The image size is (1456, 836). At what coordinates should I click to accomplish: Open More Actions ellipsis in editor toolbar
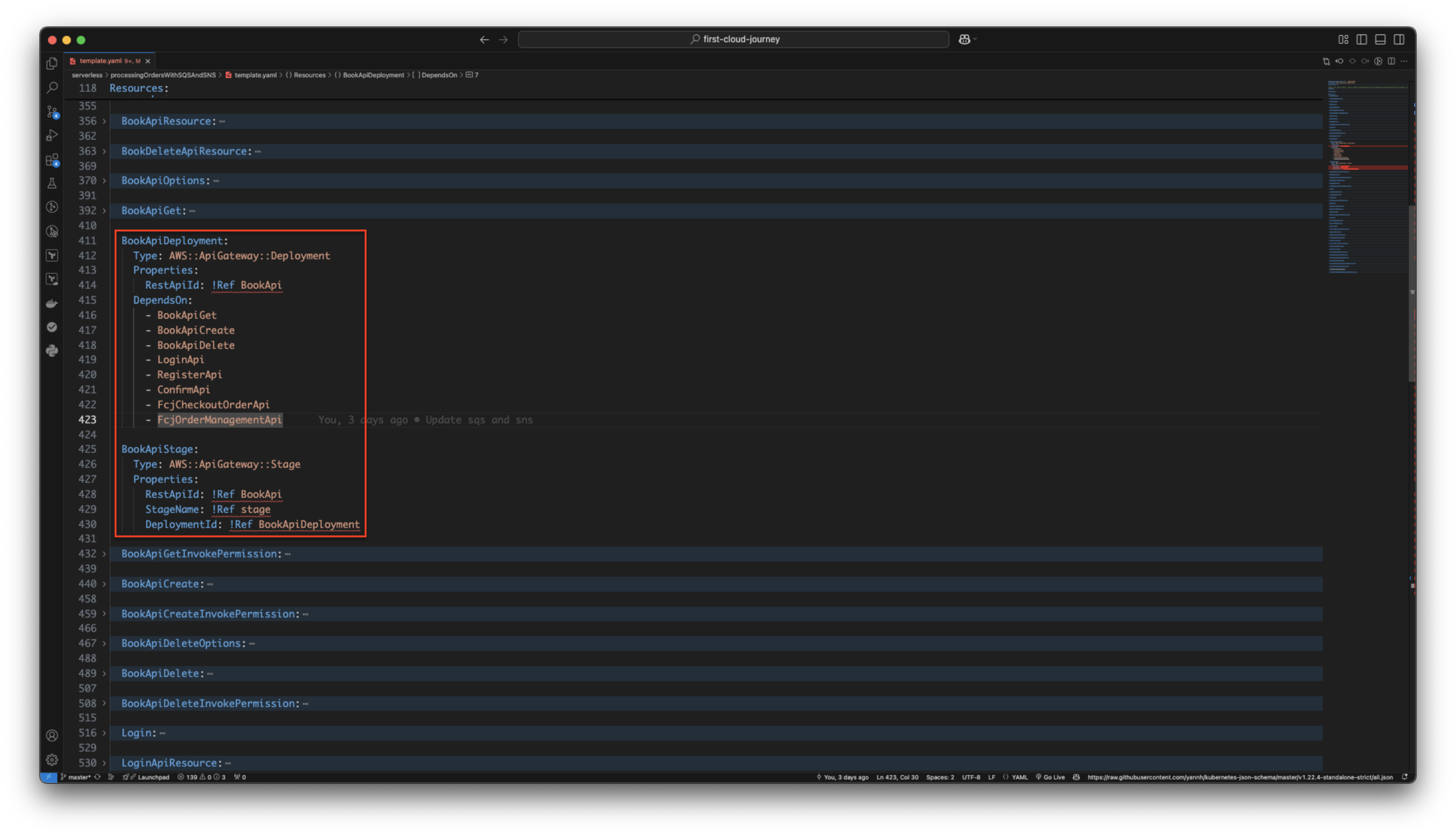1404,61
